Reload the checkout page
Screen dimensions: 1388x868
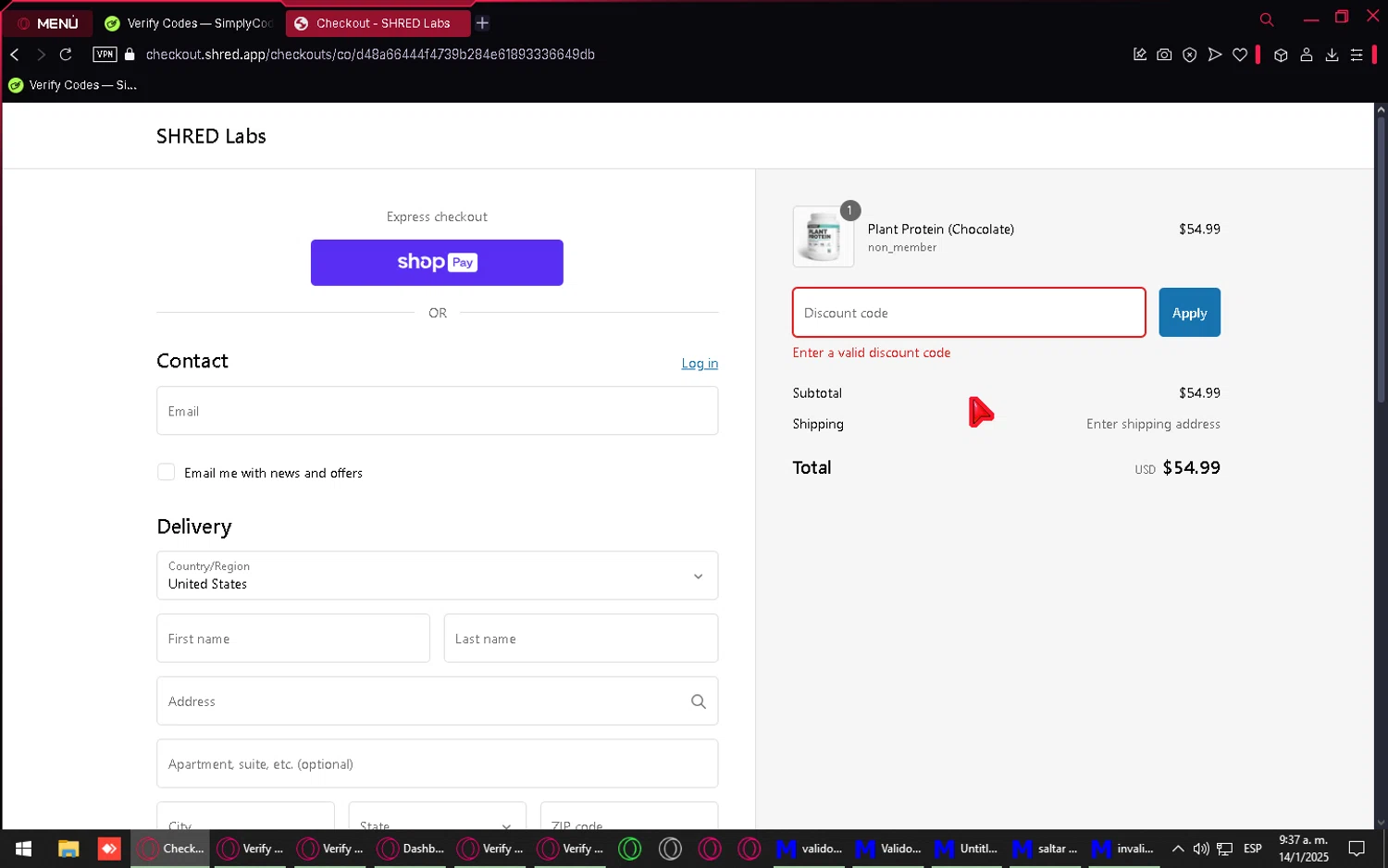coord(66,55)
